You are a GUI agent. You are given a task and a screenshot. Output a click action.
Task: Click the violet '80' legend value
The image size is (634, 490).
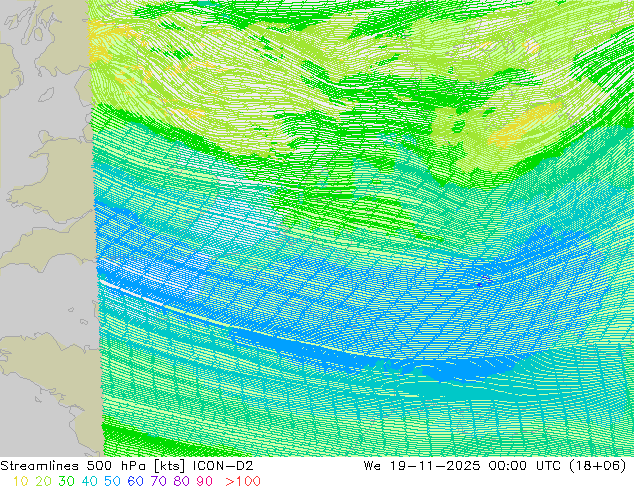[182, 481]
